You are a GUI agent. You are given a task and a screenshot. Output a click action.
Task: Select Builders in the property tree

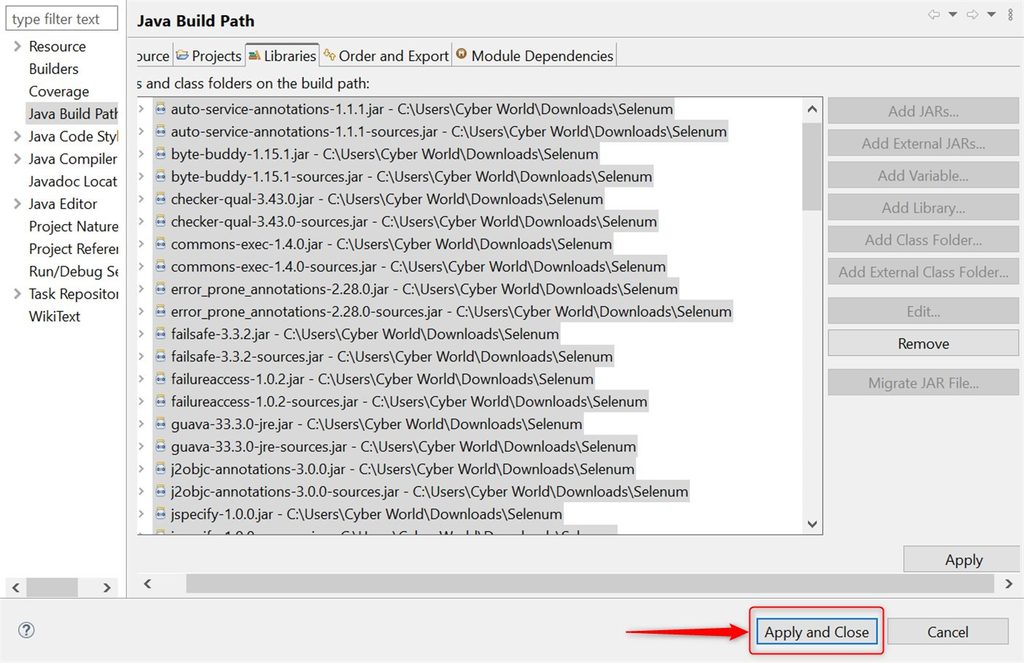click(x=54, y=69)
